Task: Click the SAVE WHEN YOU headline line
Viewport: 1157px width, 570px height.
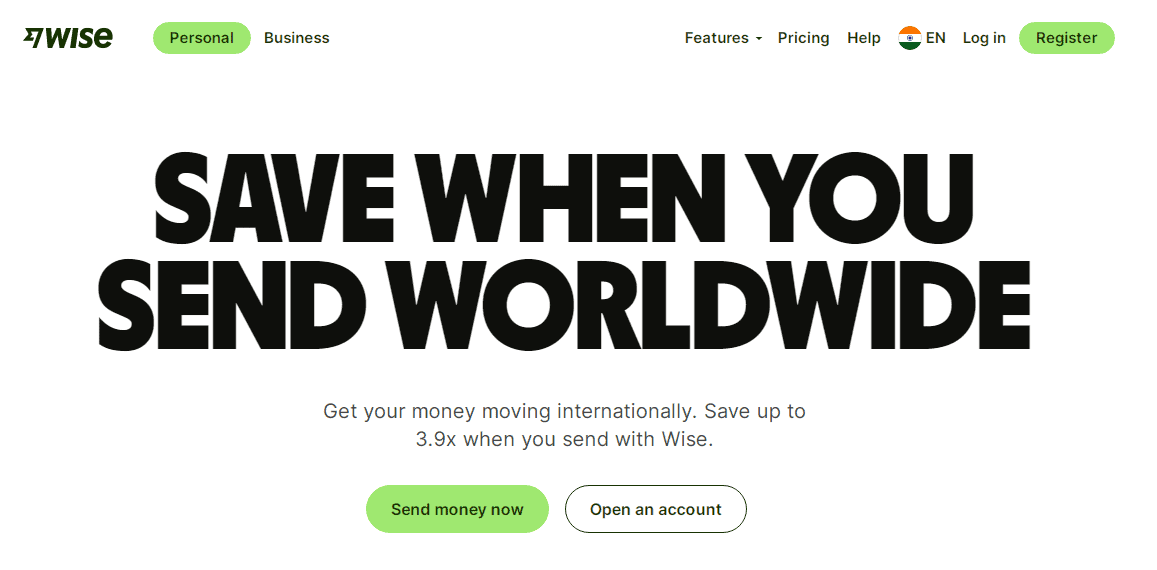Action: click(564, 197)
